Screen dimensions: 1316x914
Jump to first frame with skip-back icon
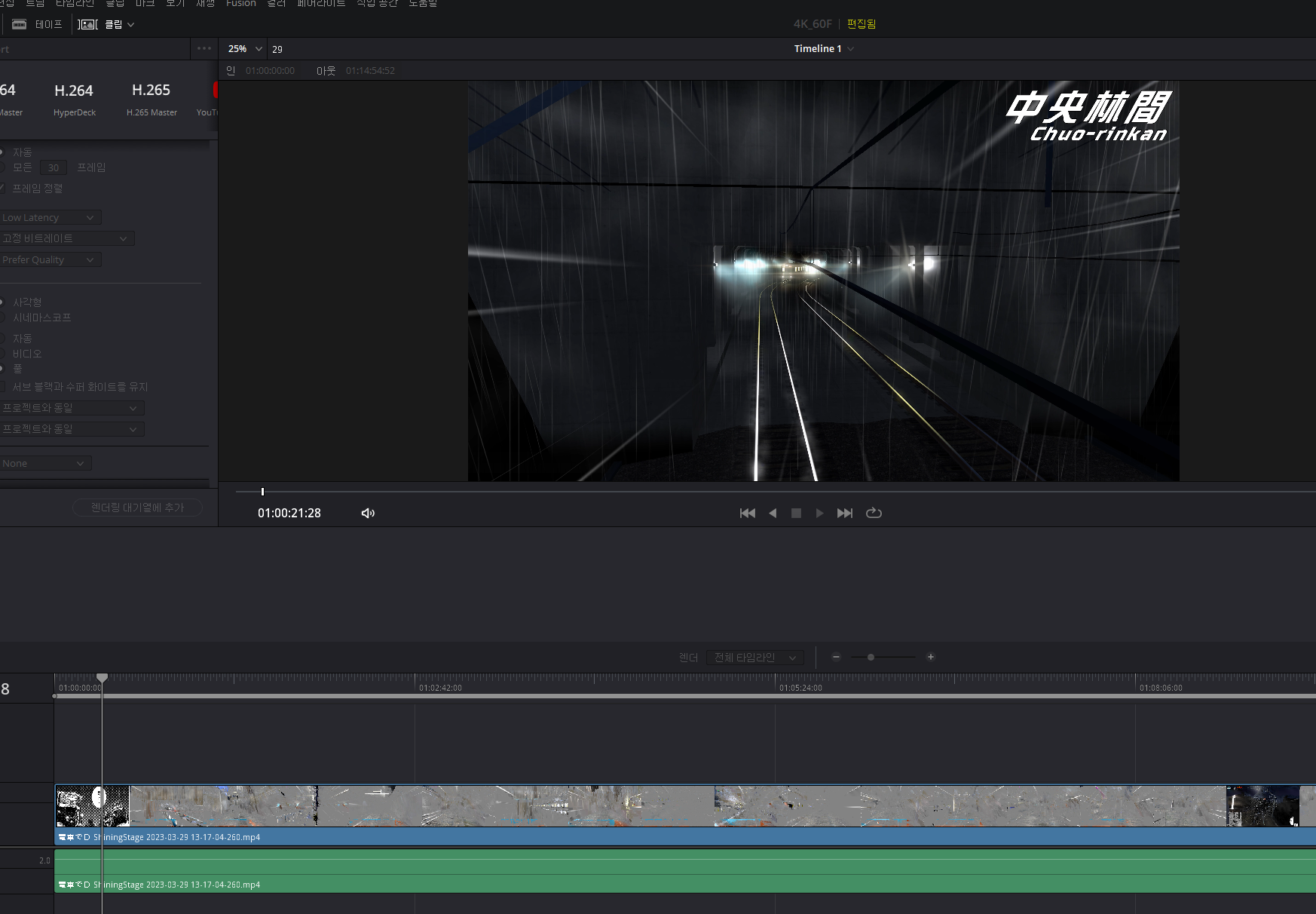(747, 513)
